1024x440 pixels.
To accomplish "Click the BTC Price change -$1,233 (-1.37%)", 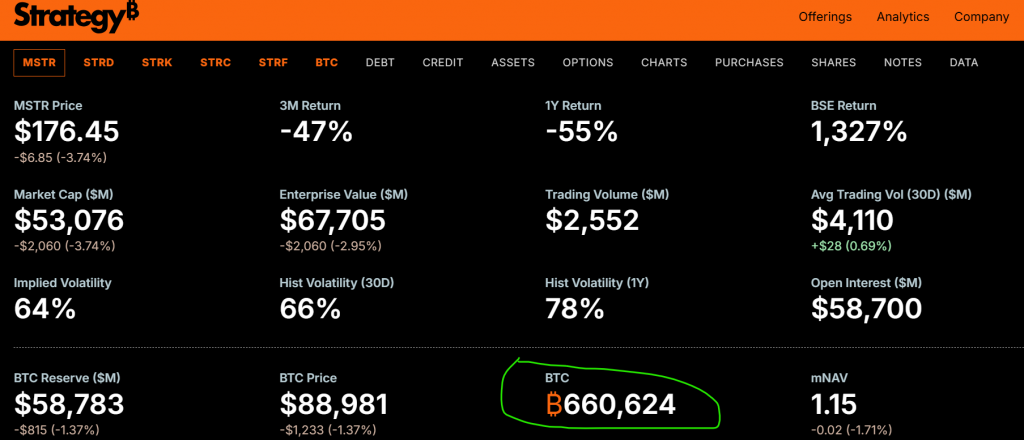I will tap(328, 430).
